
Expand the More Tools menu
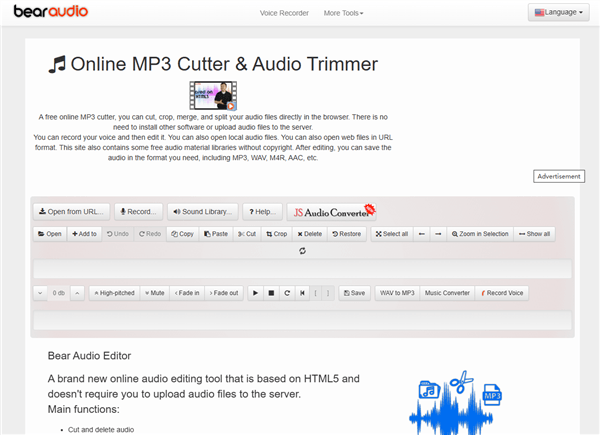coord(343,13)
